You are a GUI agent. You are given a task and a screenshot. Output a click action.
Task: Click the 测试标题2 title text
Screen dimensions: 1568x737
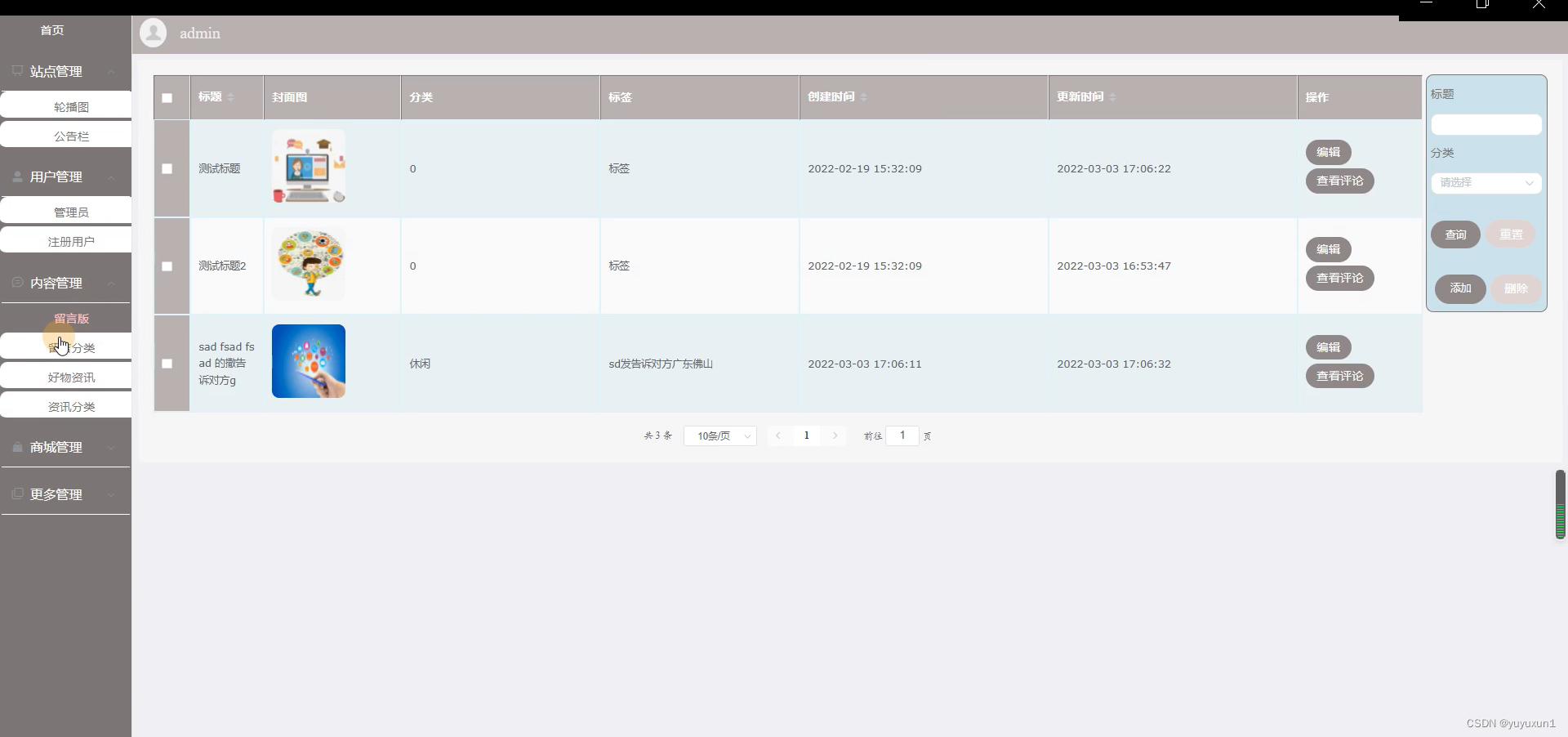click(x=222, y=266)
